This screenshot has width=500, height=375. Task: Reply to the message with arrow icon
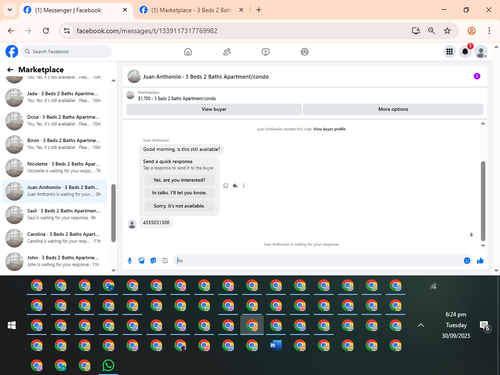(x=235, y=186)
